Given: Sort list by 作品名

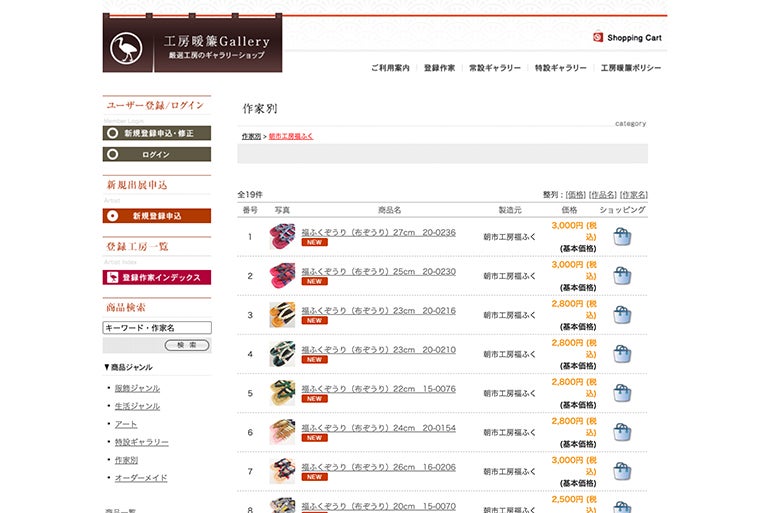Looking at the screenshot, I should (x=603, y=195).
